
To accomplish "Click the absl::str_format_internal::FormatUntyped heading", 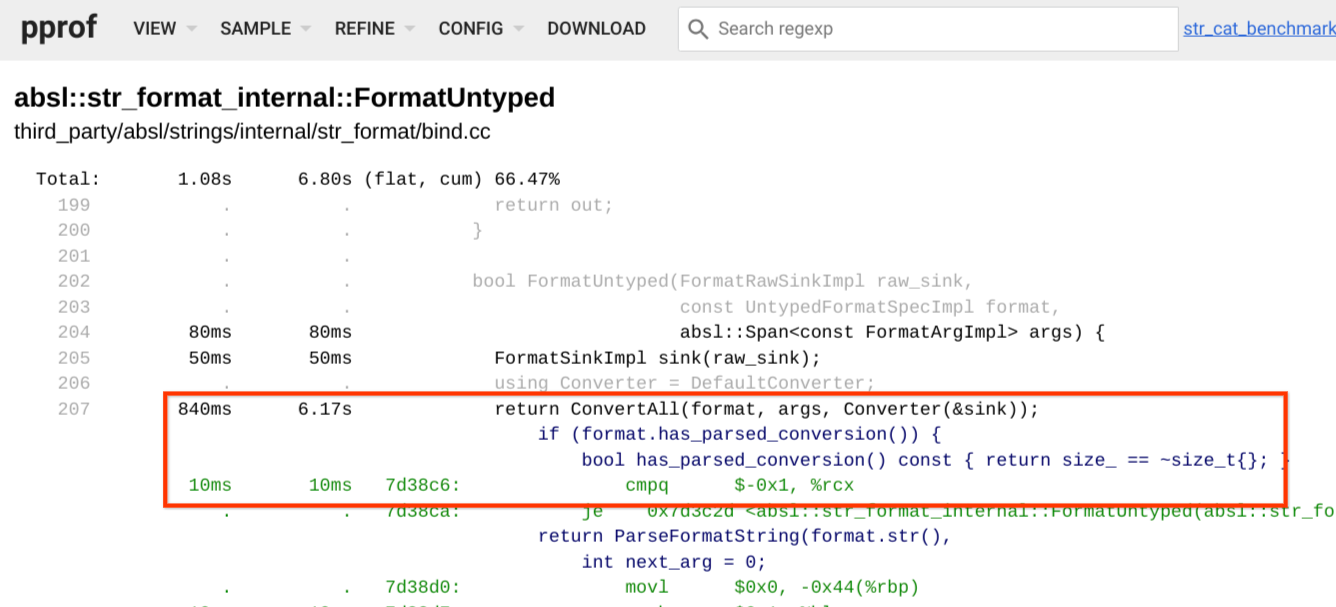I will click(284, 98).
